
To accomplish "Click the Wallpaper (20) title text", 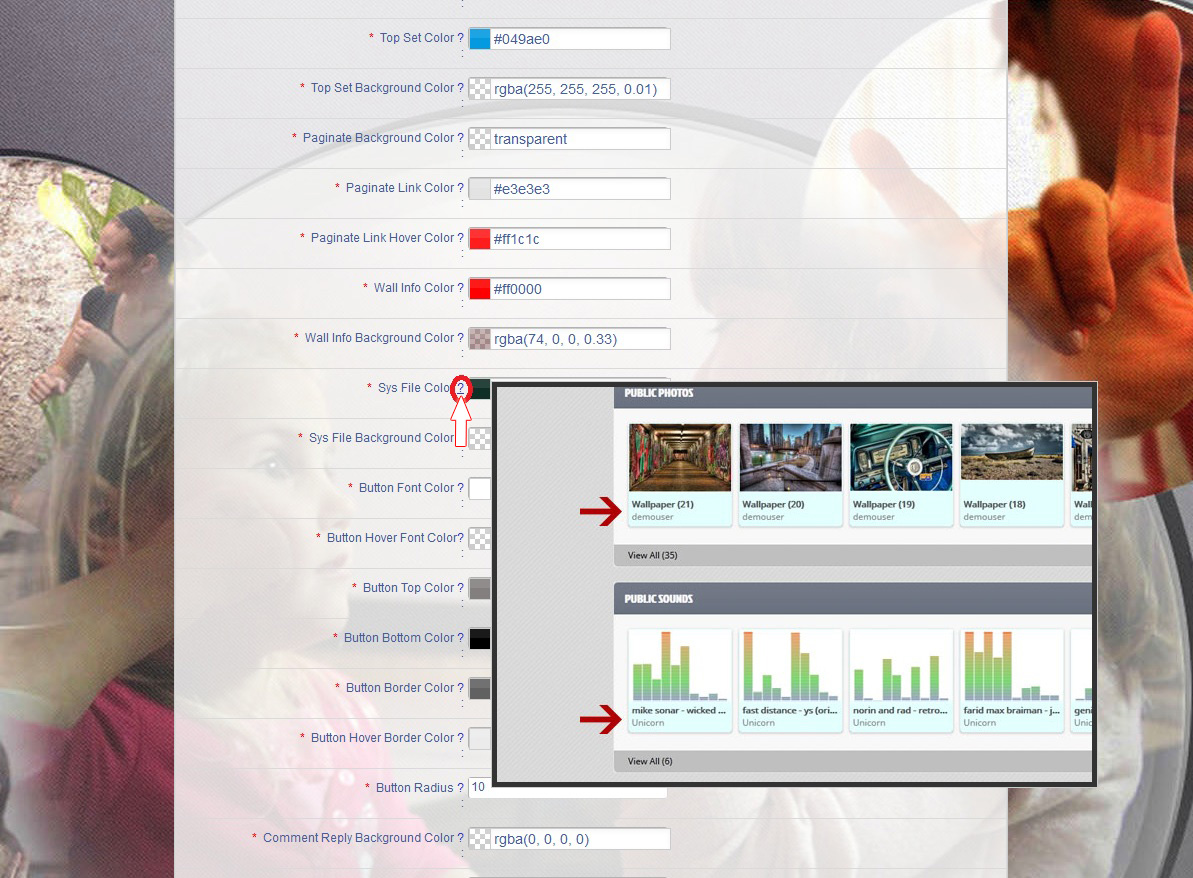I will click(x=773, y=504).
